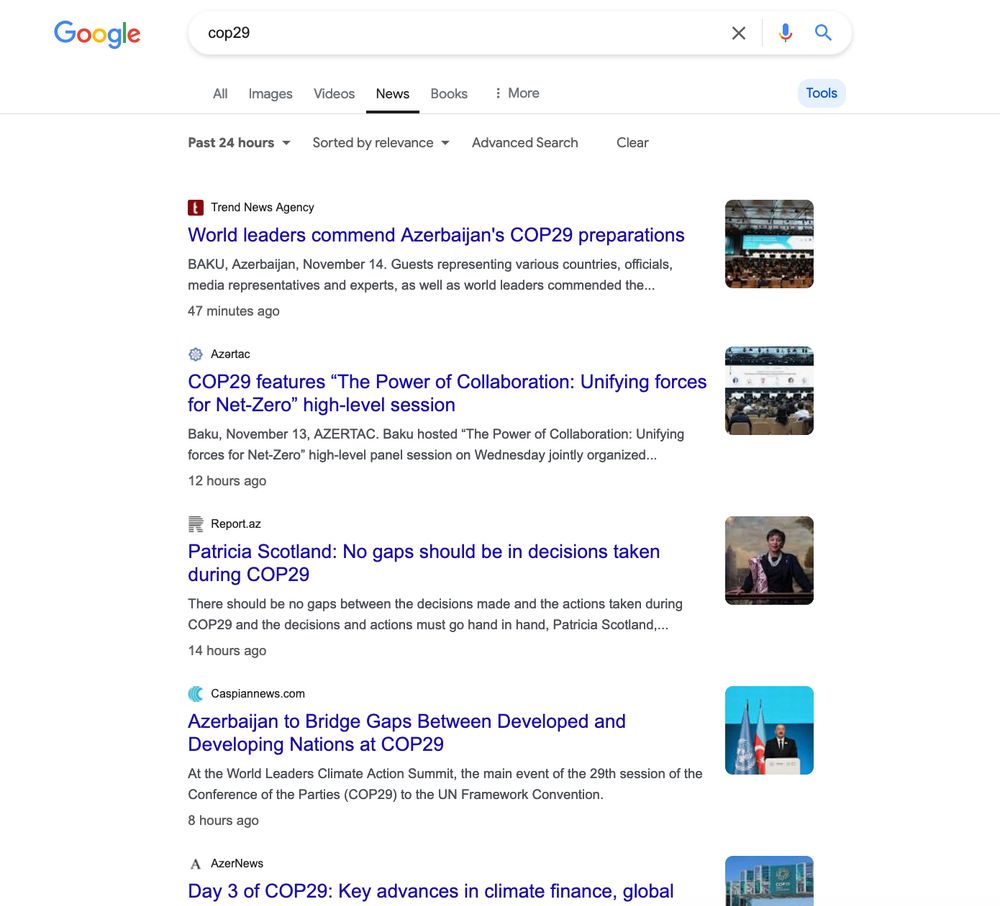This screenshot has width=1000, height=906.
Task: Click snippet starting 'There should be no gaps'
Action: point(435,614)
